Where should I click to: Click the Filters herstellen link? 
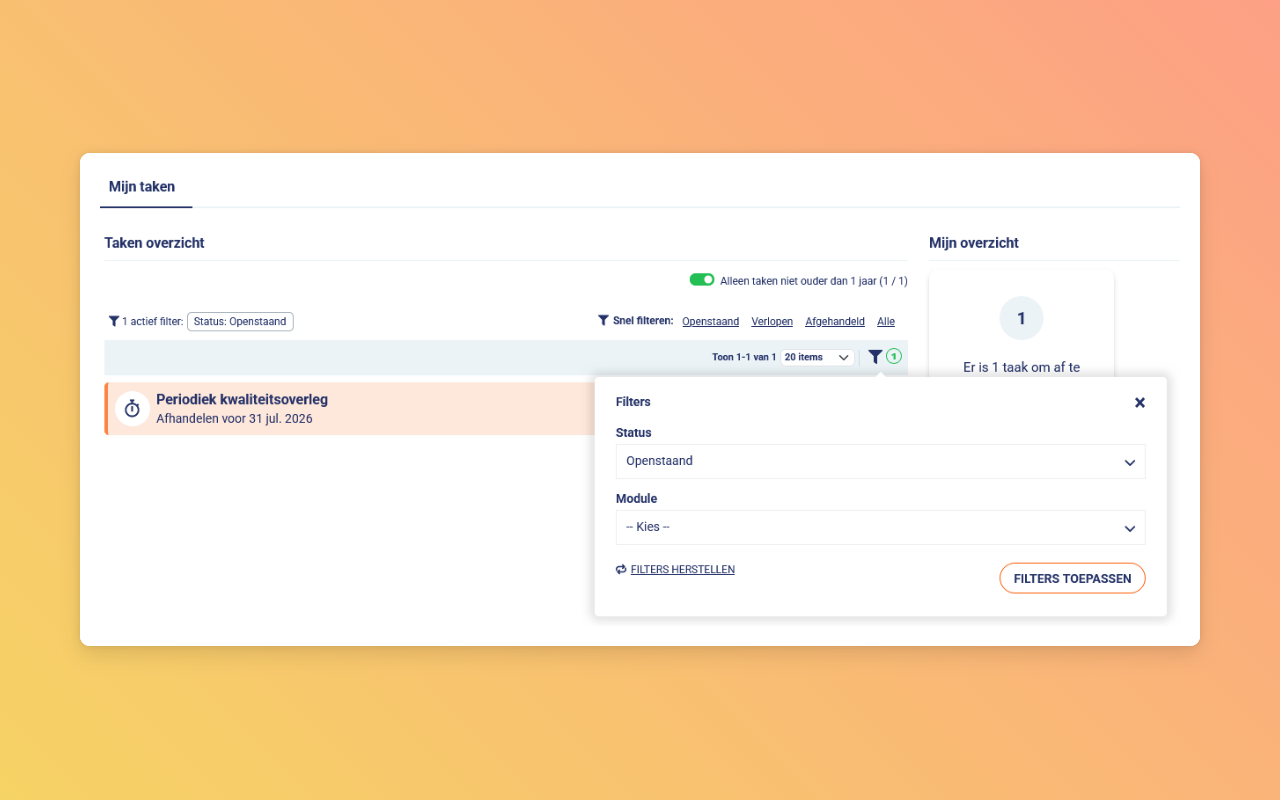click(x=683, y=569)
